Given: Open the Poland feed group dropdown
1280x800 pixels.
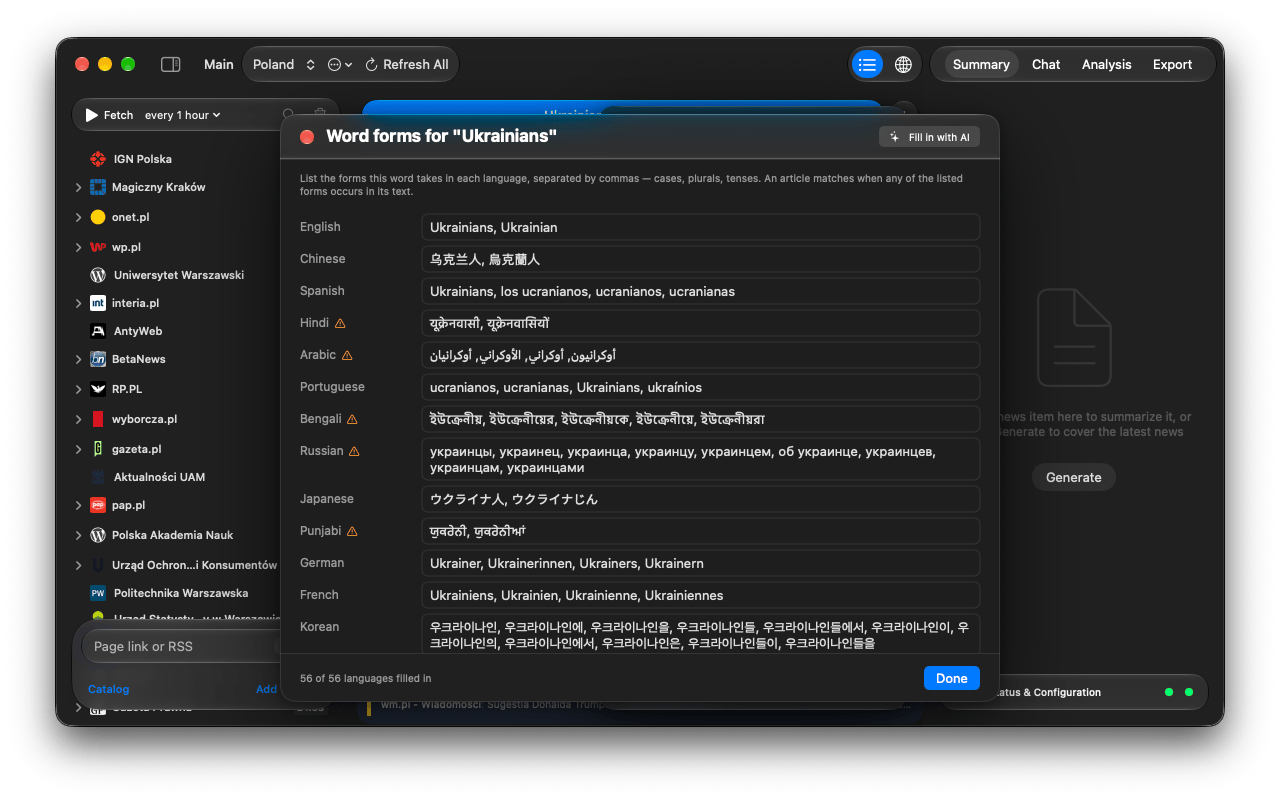Looking at the screenshot, I should coord(284,65).
